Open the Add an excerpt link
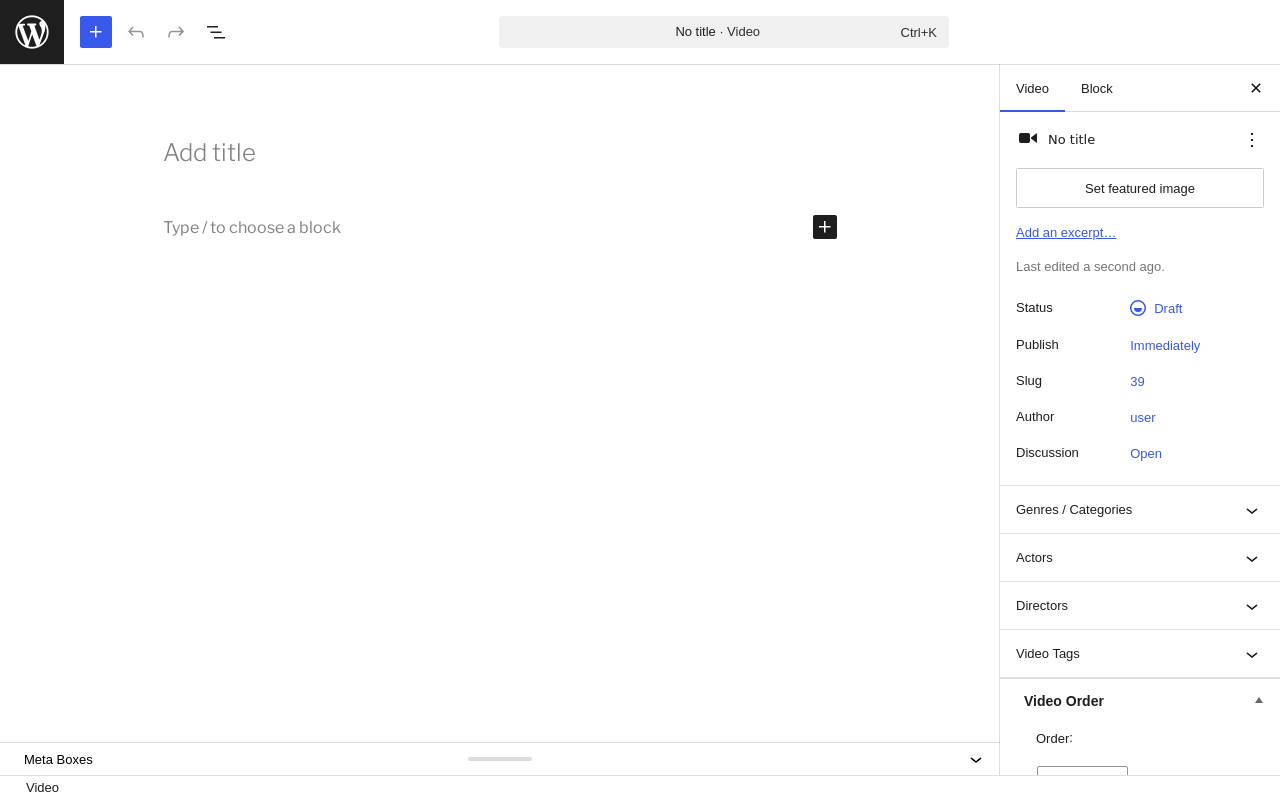This screenshot has height=800, width=1280. point(1066,233)
